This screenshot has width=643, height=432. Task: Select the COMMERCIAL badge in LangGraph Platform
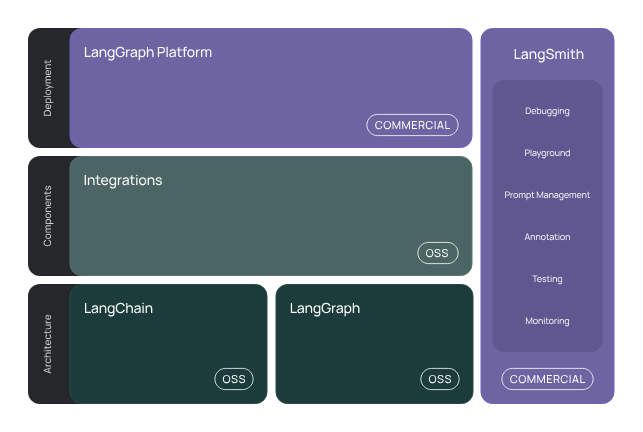tap(412, 125)
